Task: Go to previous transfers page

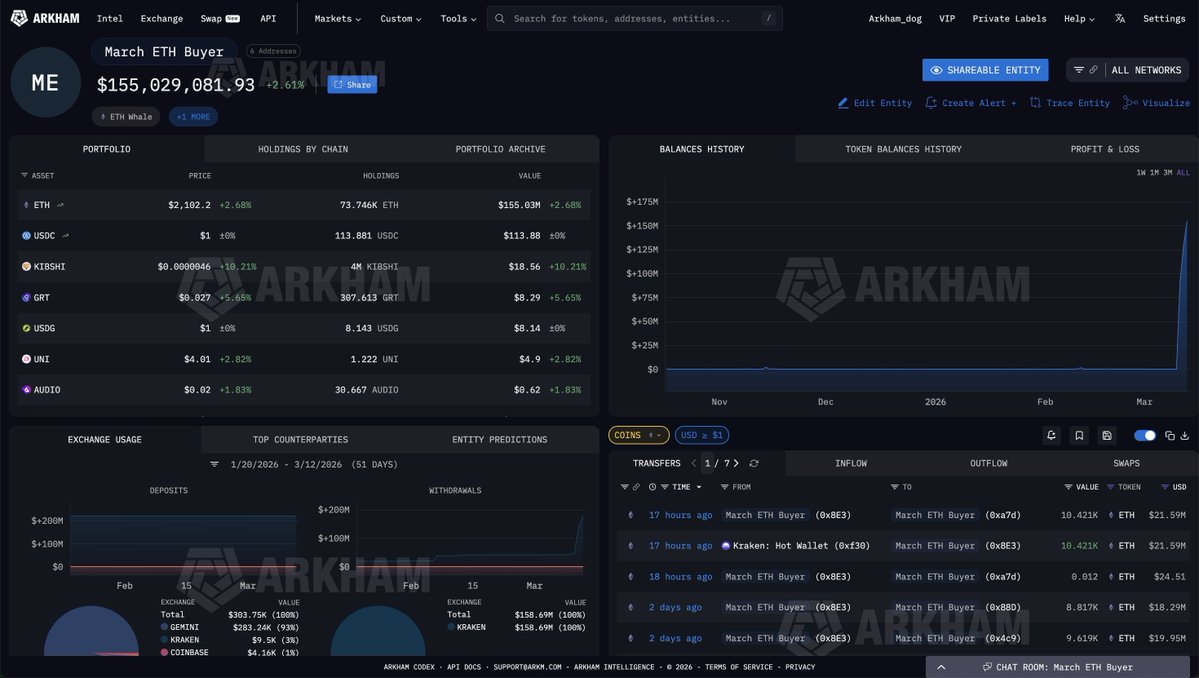Action: (x=694, y=463)
